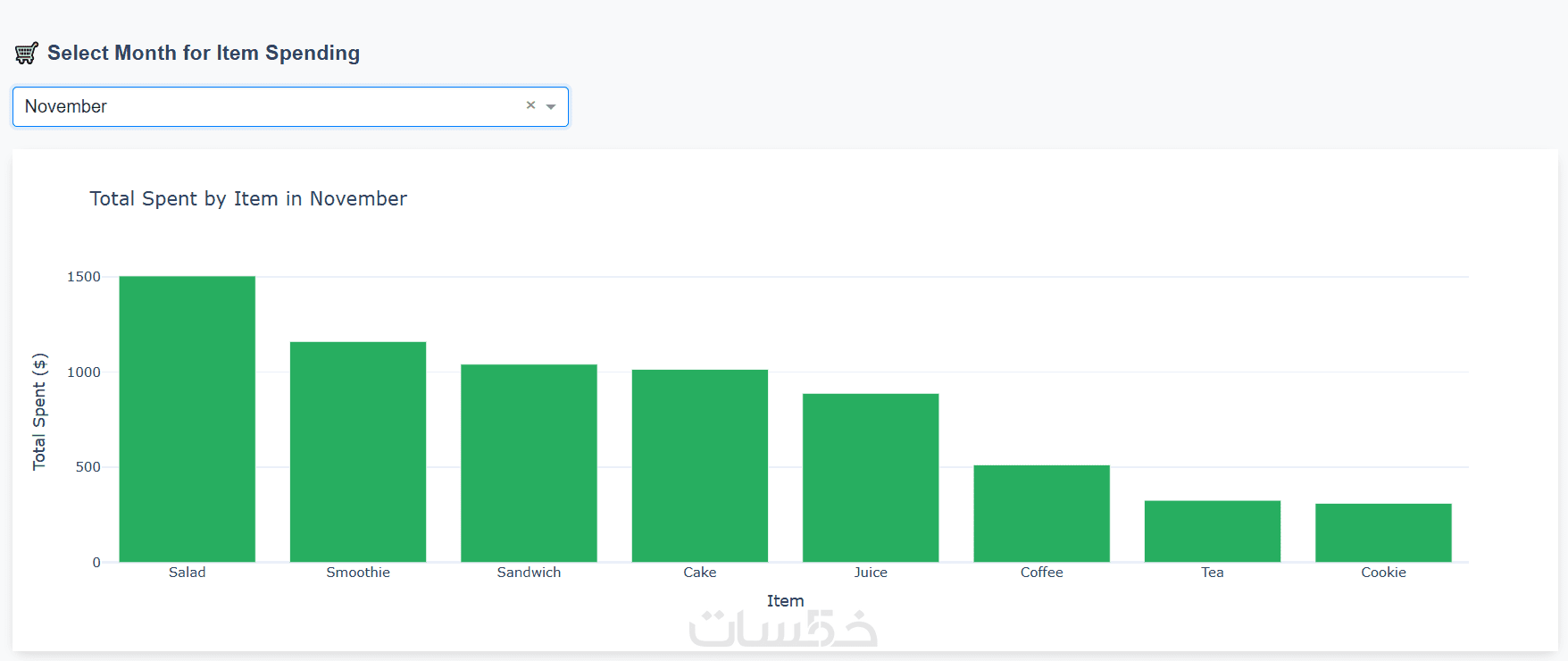This screenshot has width=1568, height=661.
Task: Select the Cookie bar
Action: [1383, 533]
